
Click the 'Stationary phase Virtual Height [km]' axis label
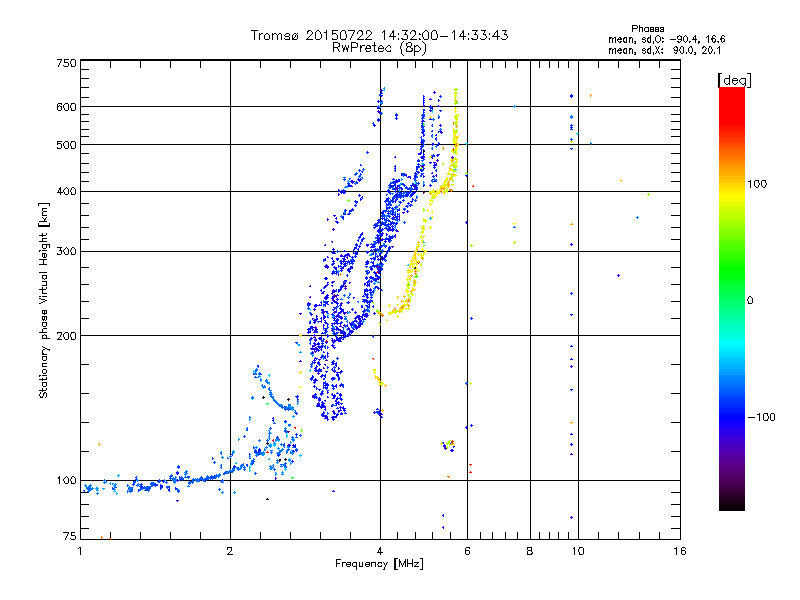(43, 301)
